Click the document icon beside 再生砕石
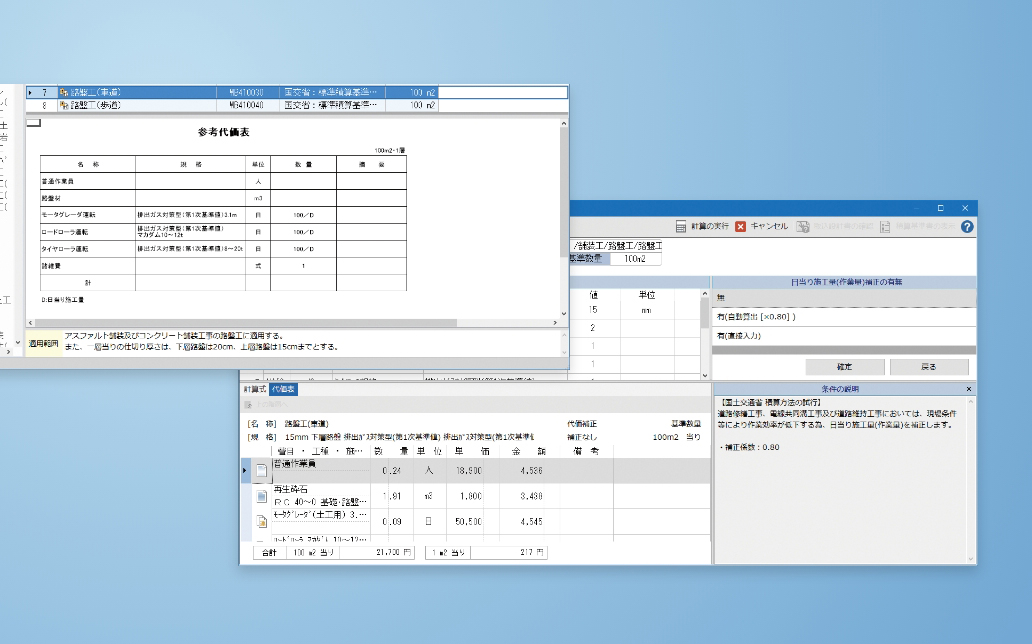Screen dimensions: 1032x644 click(x=261, y=496)
